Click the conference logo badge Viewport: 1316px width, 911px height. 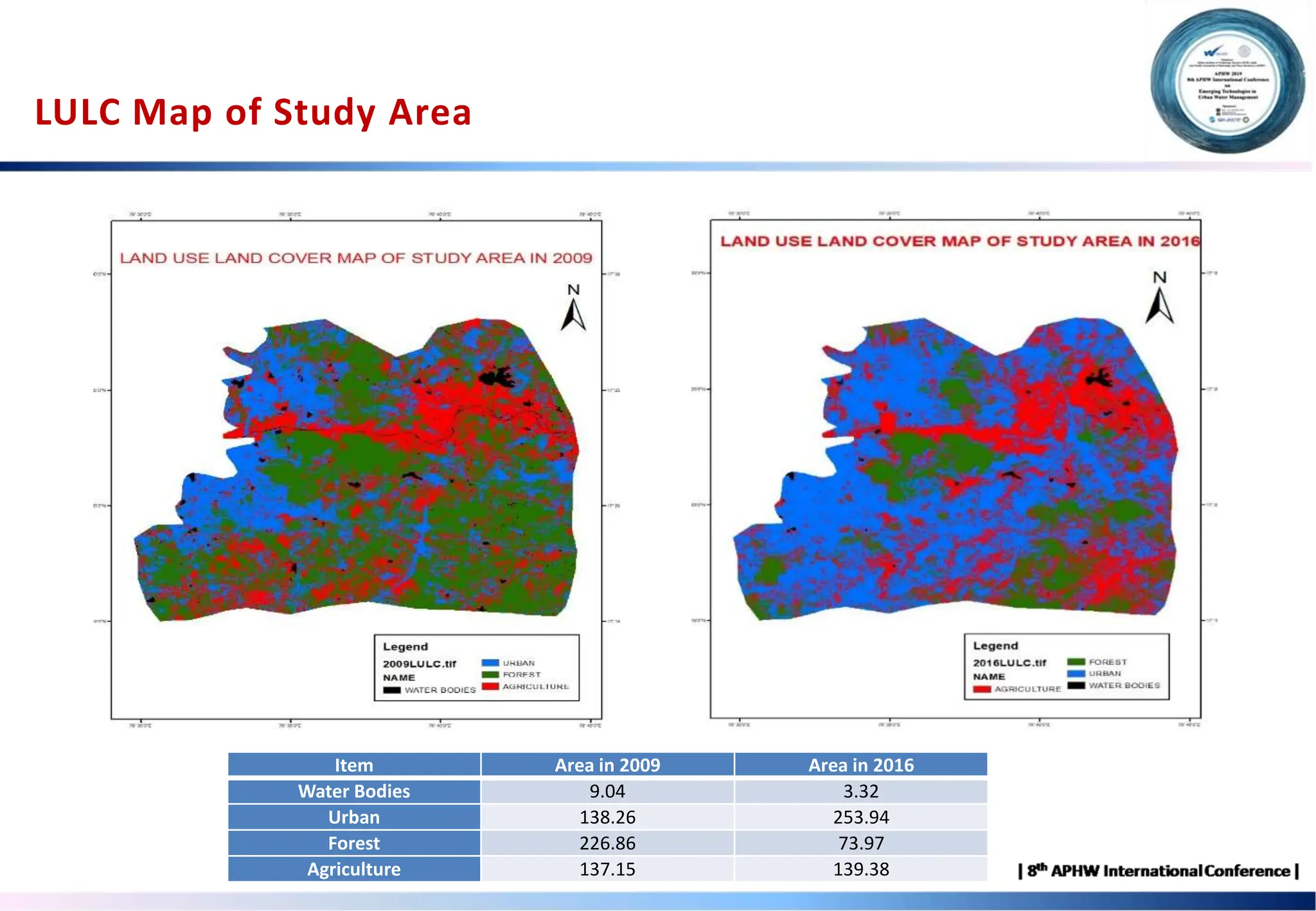tap(1227, 81)
